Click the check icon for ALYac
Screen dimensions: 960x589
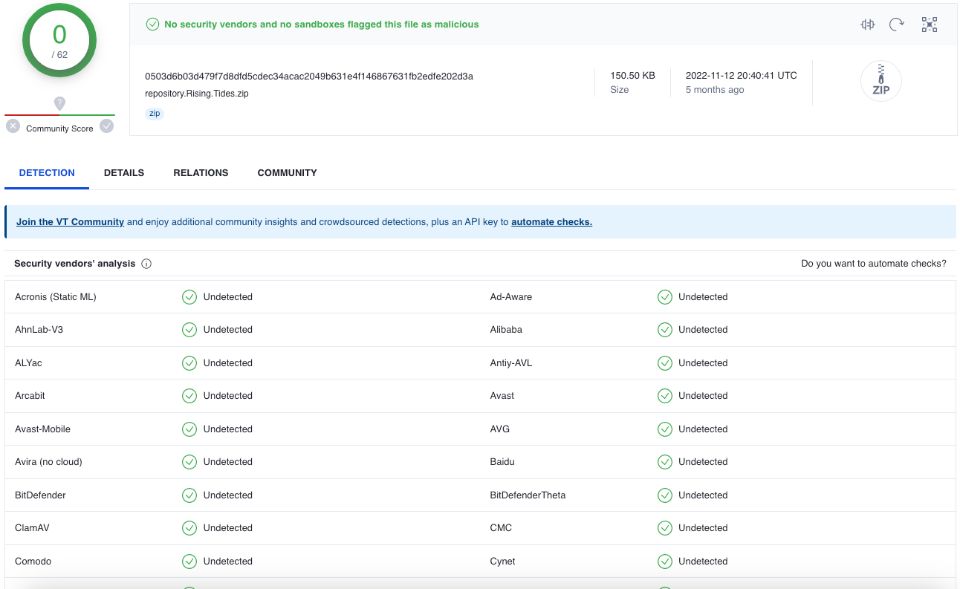[x=189, y=363]
